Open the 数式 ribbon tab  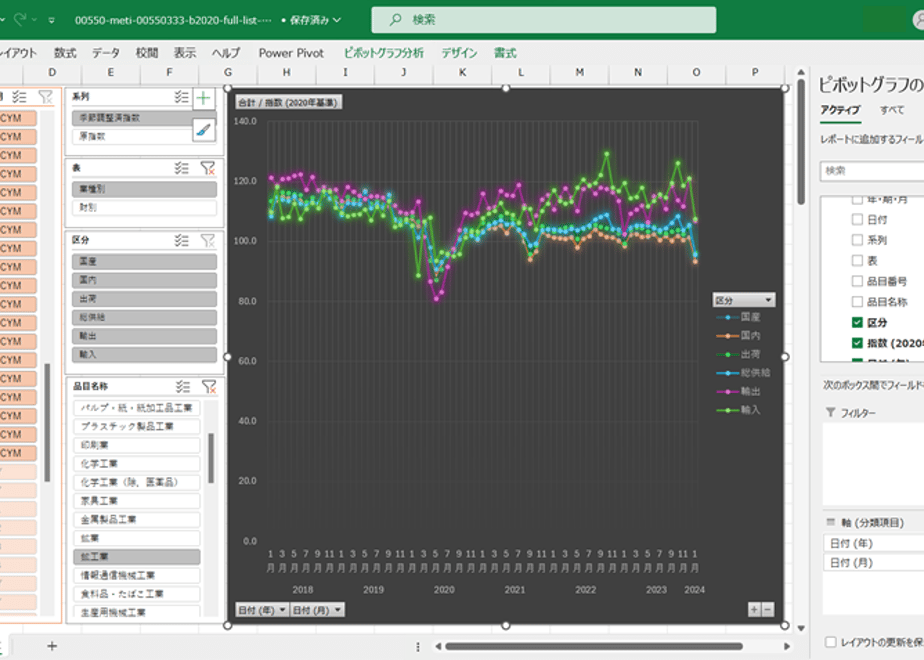pos(65,53)
